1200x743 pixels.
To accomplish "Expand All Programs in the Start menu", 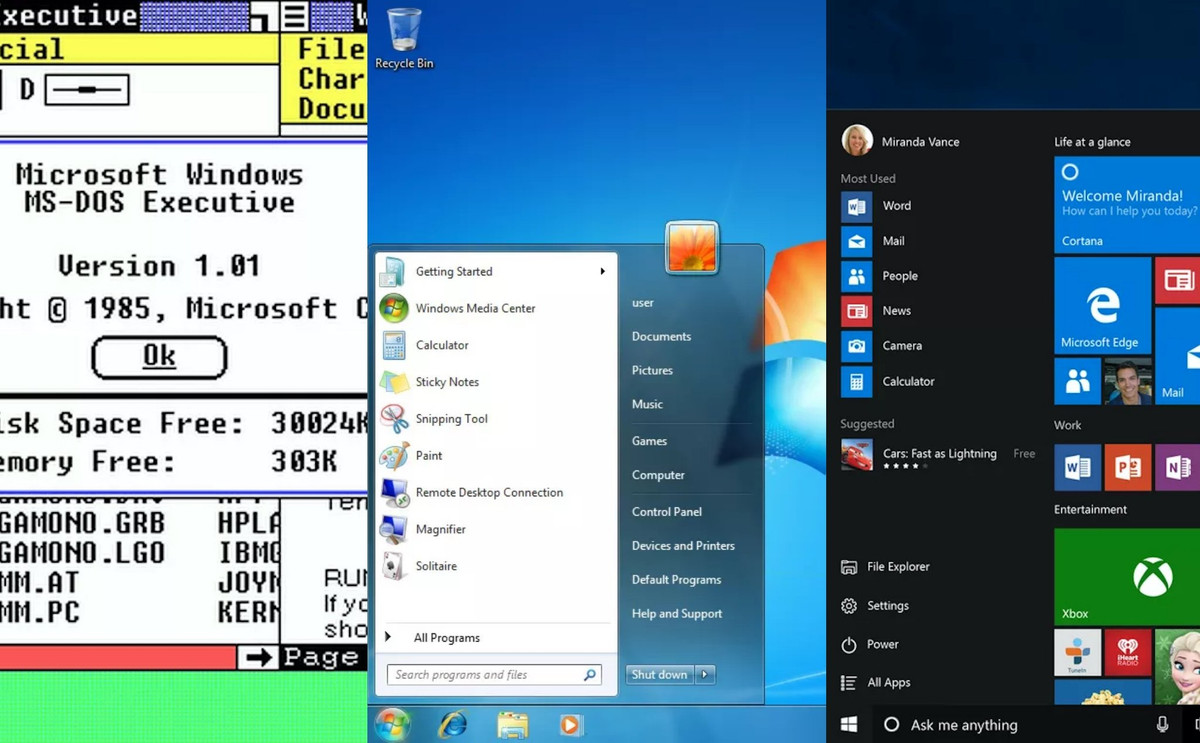I will point(446,637).
